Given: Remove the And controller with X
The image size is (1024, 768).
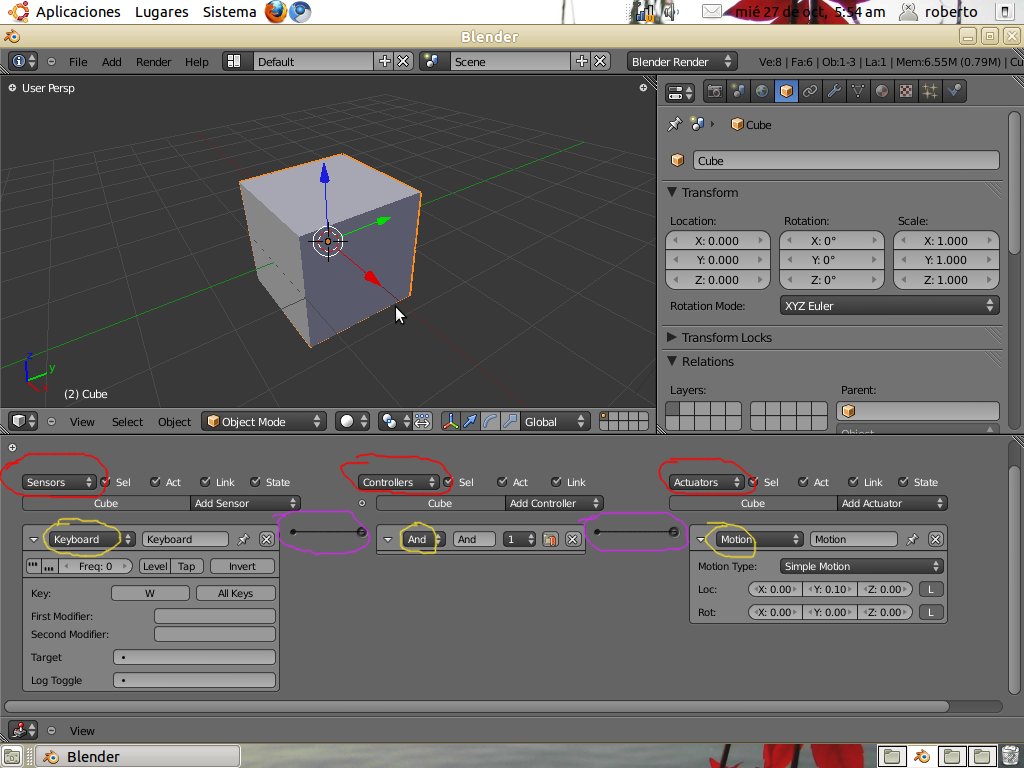Looking at the screenshot, I should (x=573, y=539).
